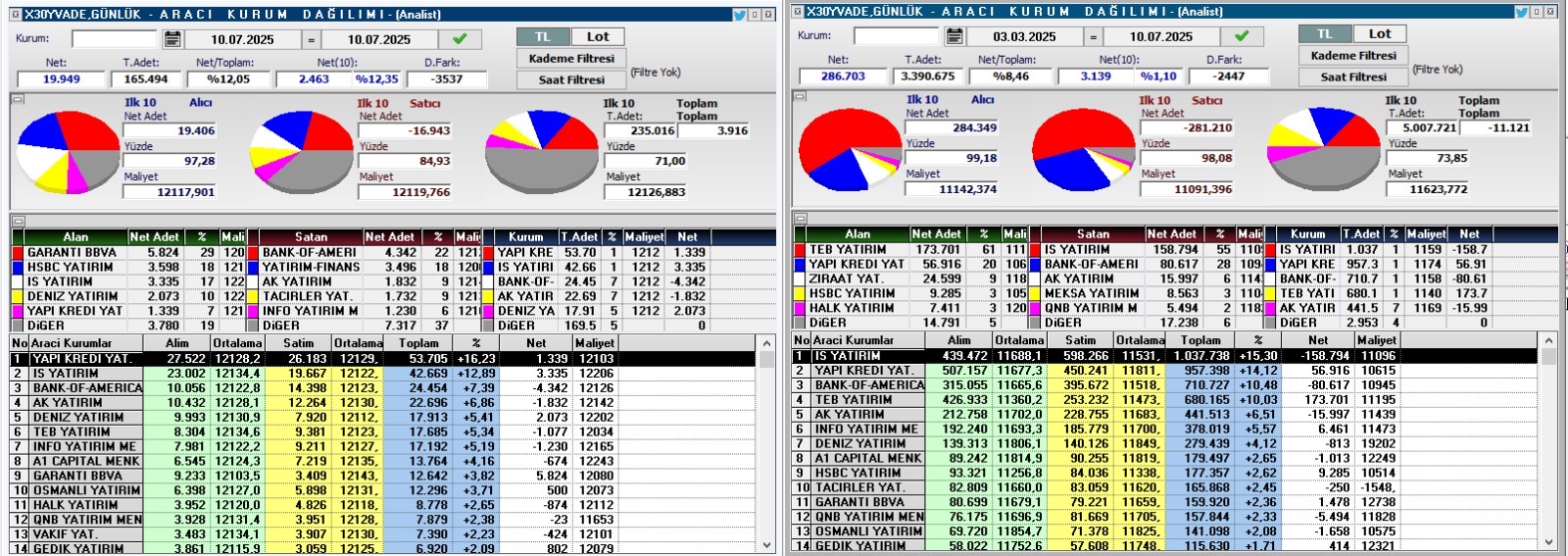This screenshot has height=556, width=1568.
Task: Open calendar icon beside Kurum in left window
Action: click(172, 39)
